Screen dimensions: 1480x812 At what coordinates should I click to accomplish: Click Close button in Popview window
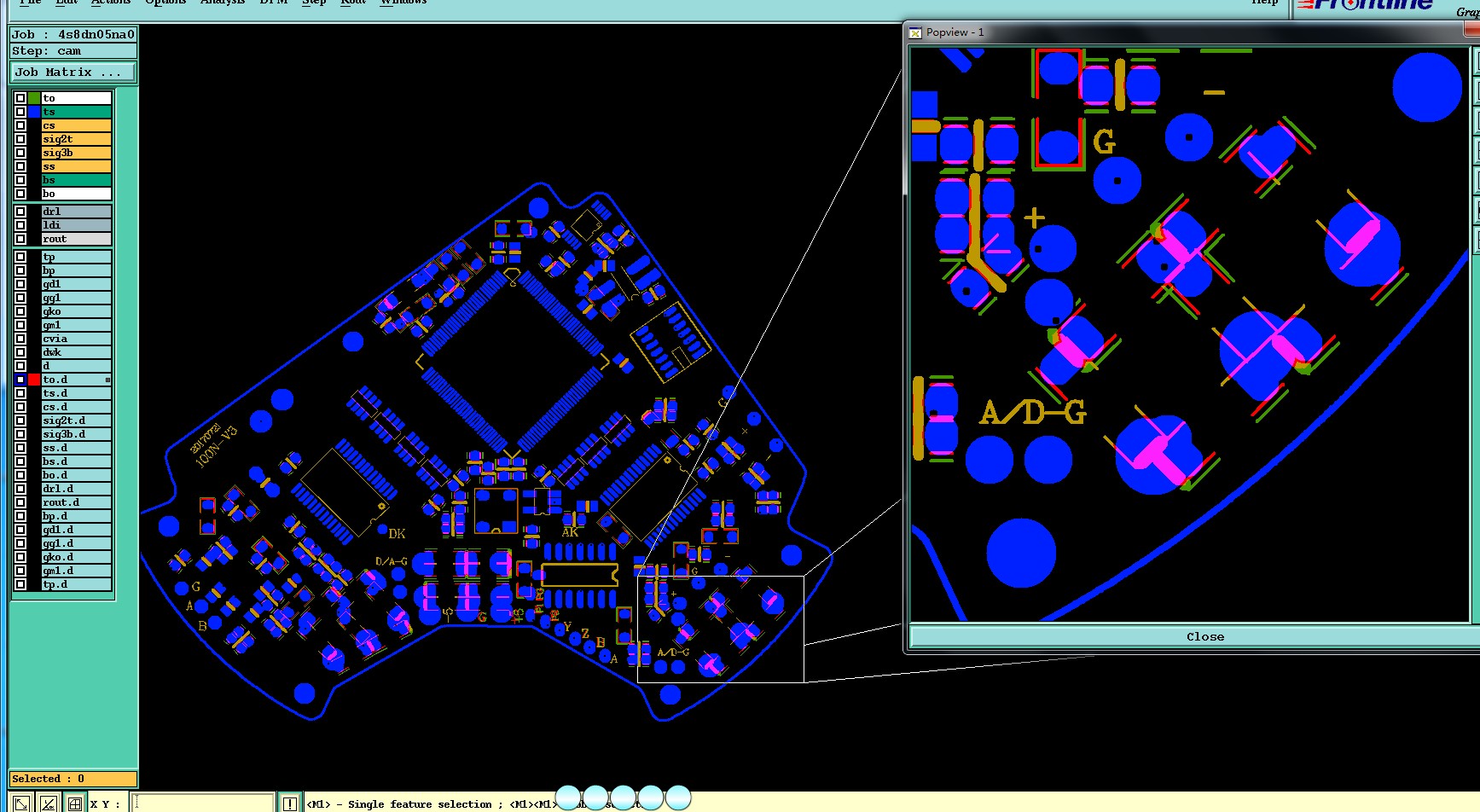[1204, 636]
